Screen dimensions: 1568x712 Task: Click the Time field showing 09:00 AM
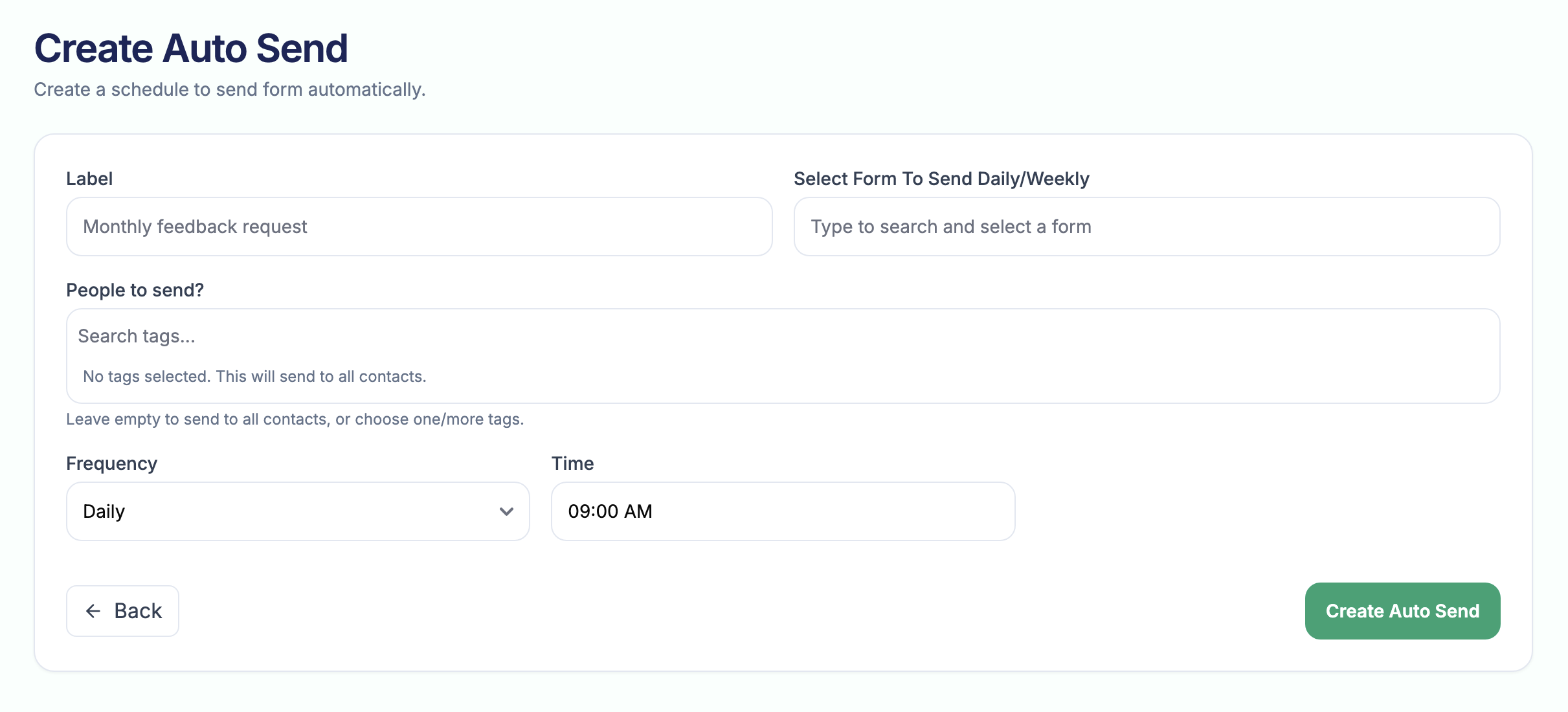[782, 511]
